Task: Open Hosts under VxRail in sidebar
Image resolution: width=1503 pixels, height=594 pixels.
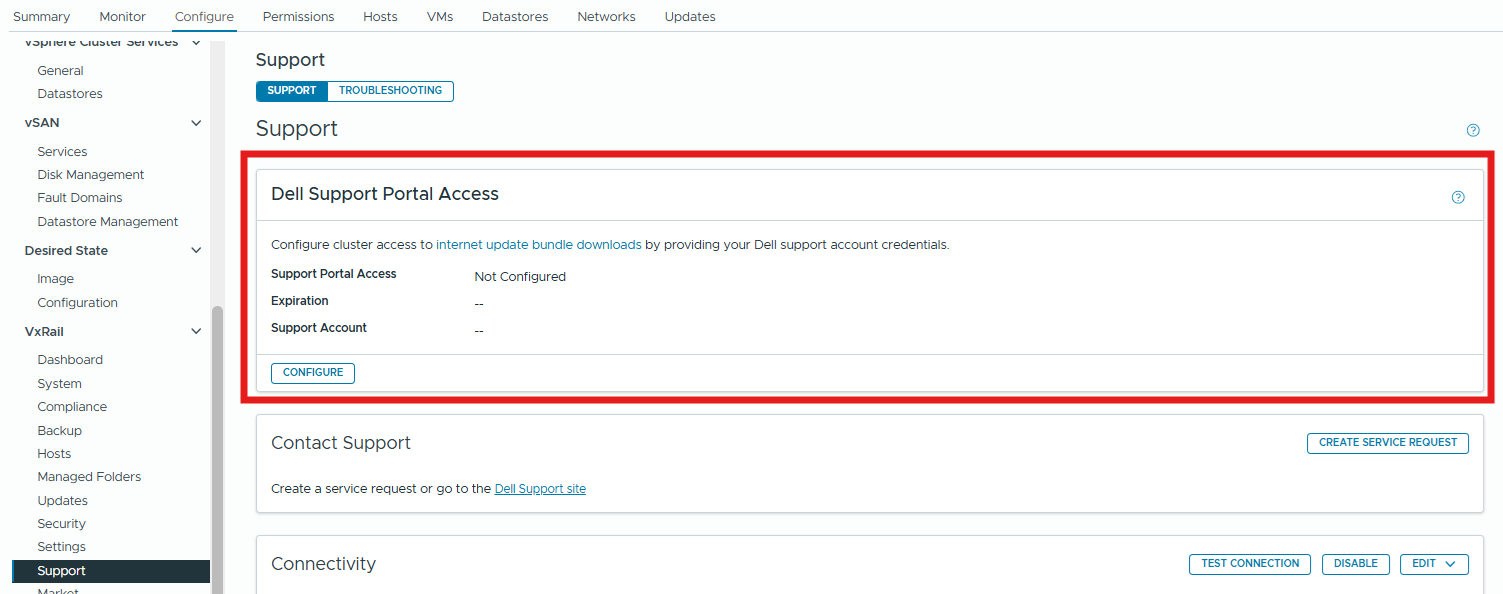Action: (54, 454)
